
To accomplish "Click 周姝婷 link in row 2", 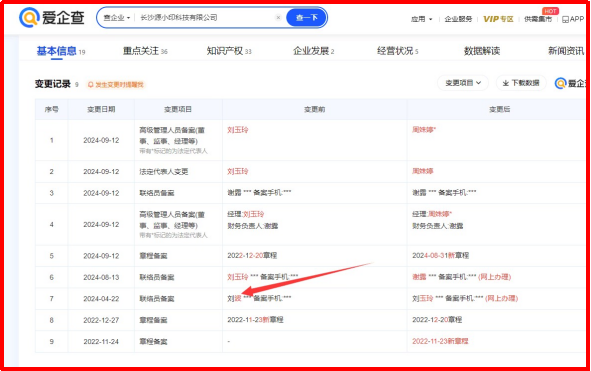I will point(423,171).
